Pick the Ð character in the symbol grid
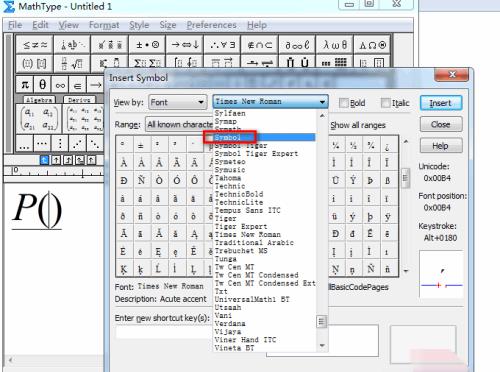The image size is (500, 372). (124, 181)
